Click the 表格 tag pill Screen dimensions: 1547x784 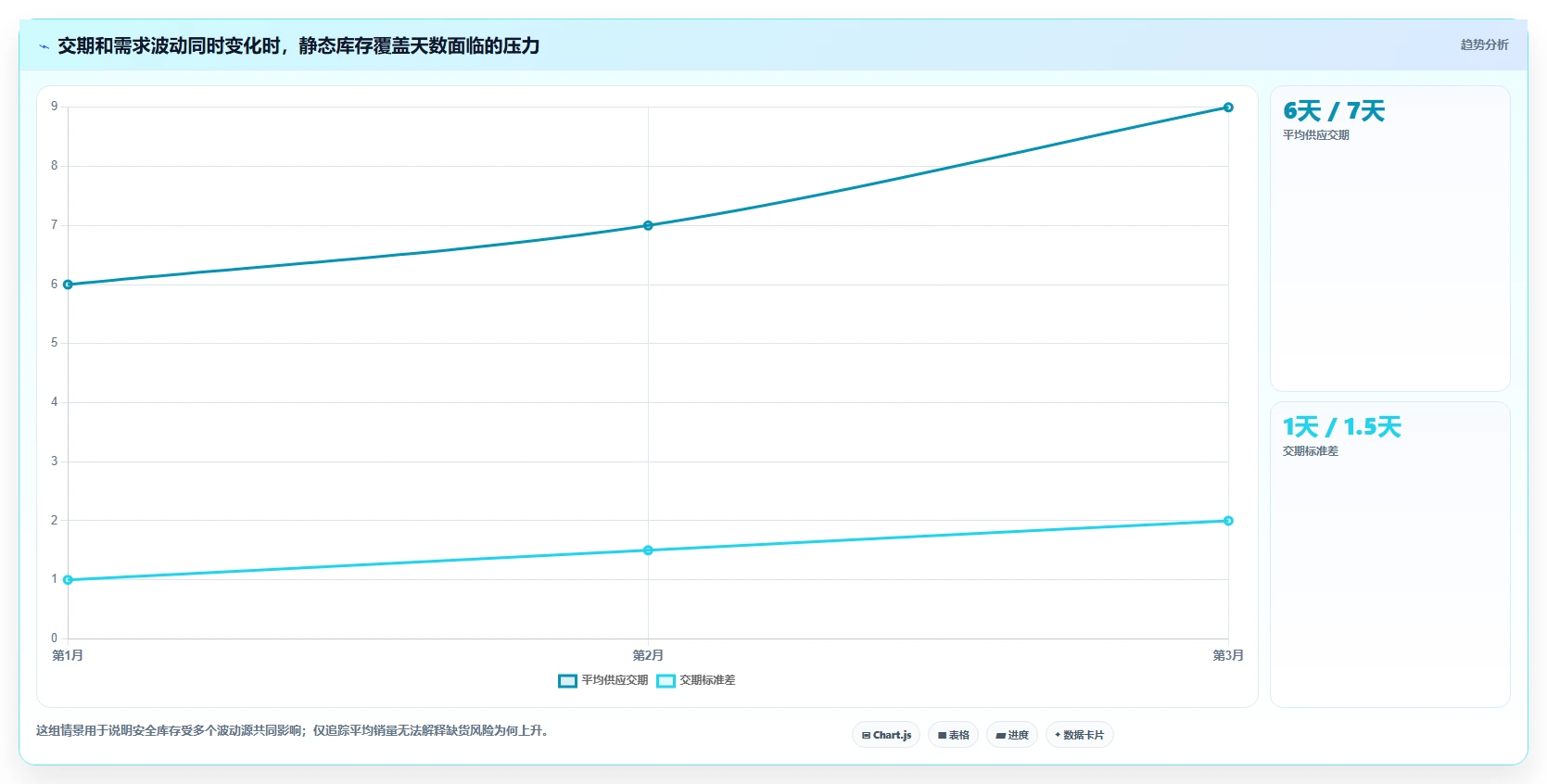pos(953,735)
